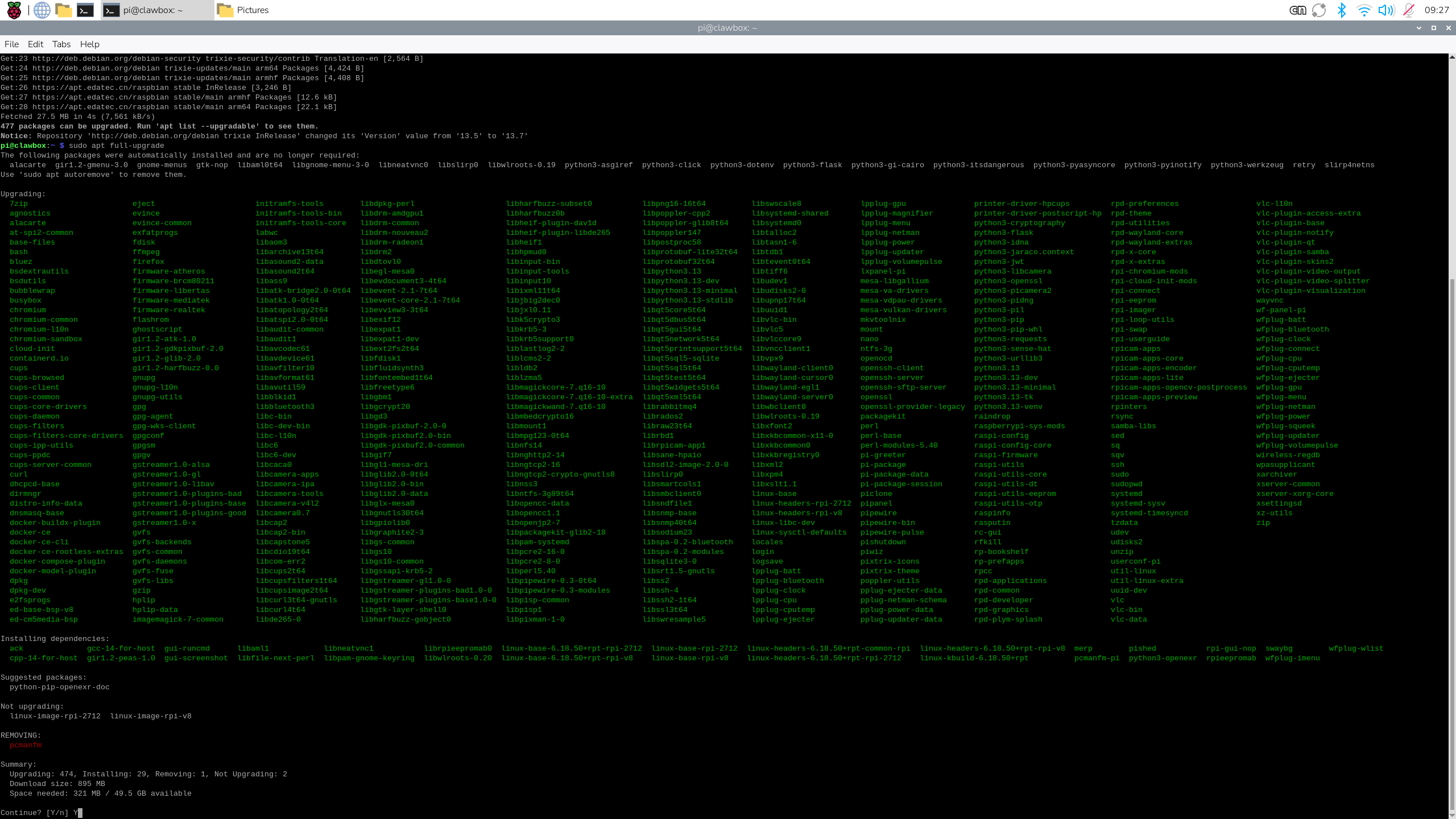Open the Bluetooth tray menu
The height and width of the screenshot is (819, 1456).
(1342, 10)
